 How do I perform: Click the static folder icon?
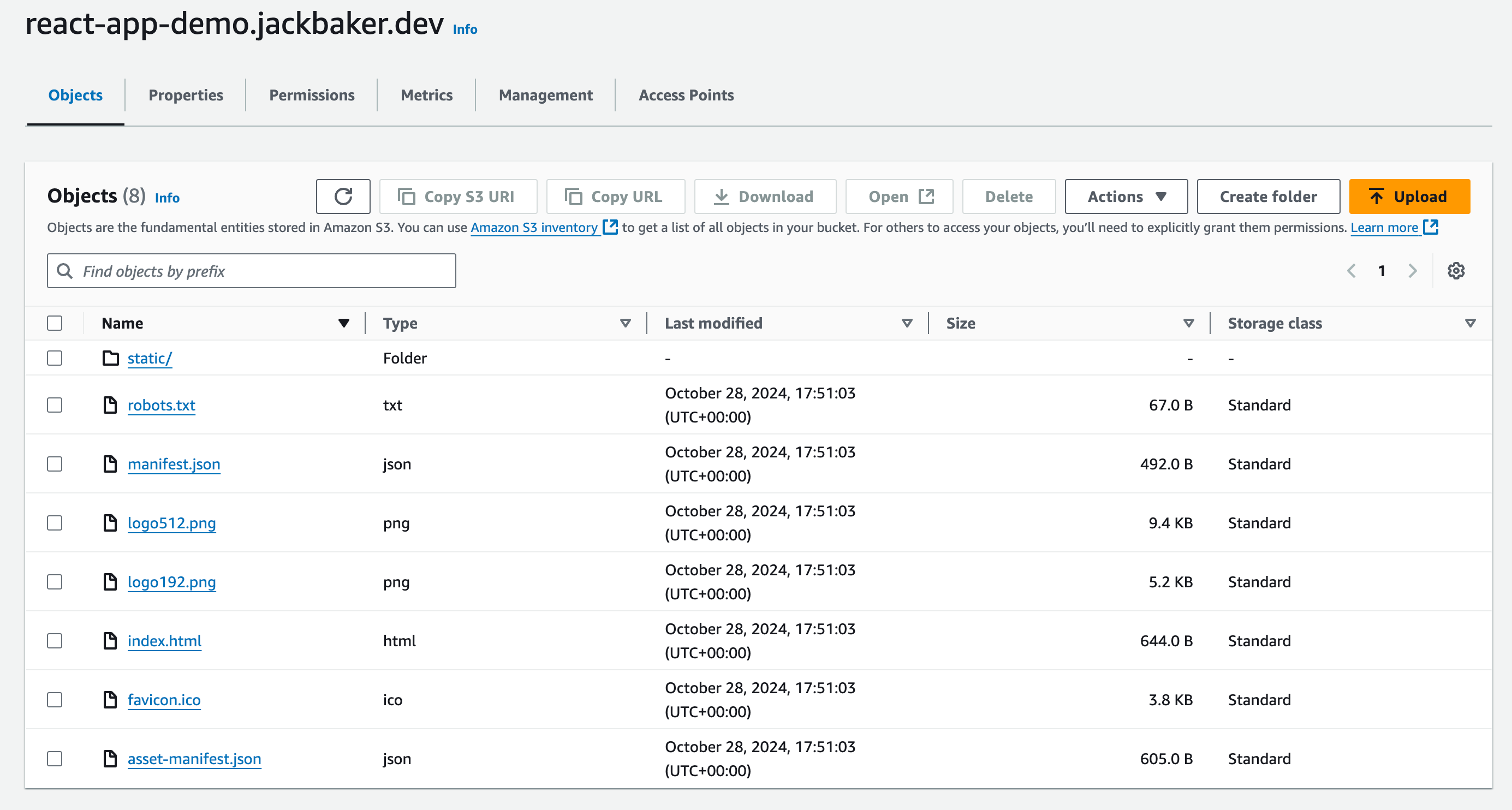(x=110, y=358)
